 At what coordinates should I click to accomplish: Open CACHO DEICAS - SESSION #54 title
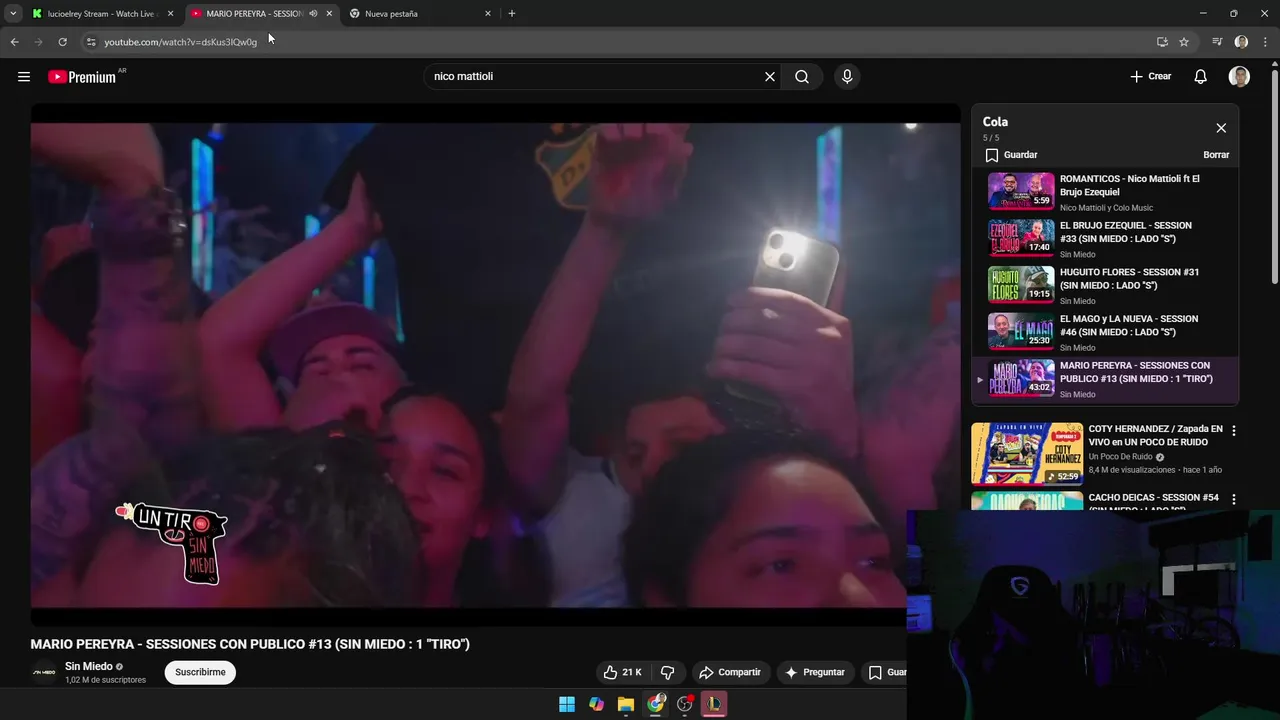pyautogui.click(x=1155, y=503)
